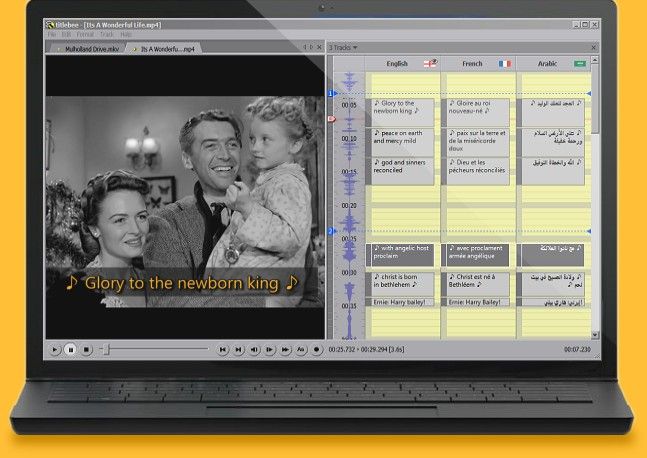This screenshot has height=458, width=647.
Task: Click the Stop playback button
Action: pyautogui.click(x=86, y=350)
